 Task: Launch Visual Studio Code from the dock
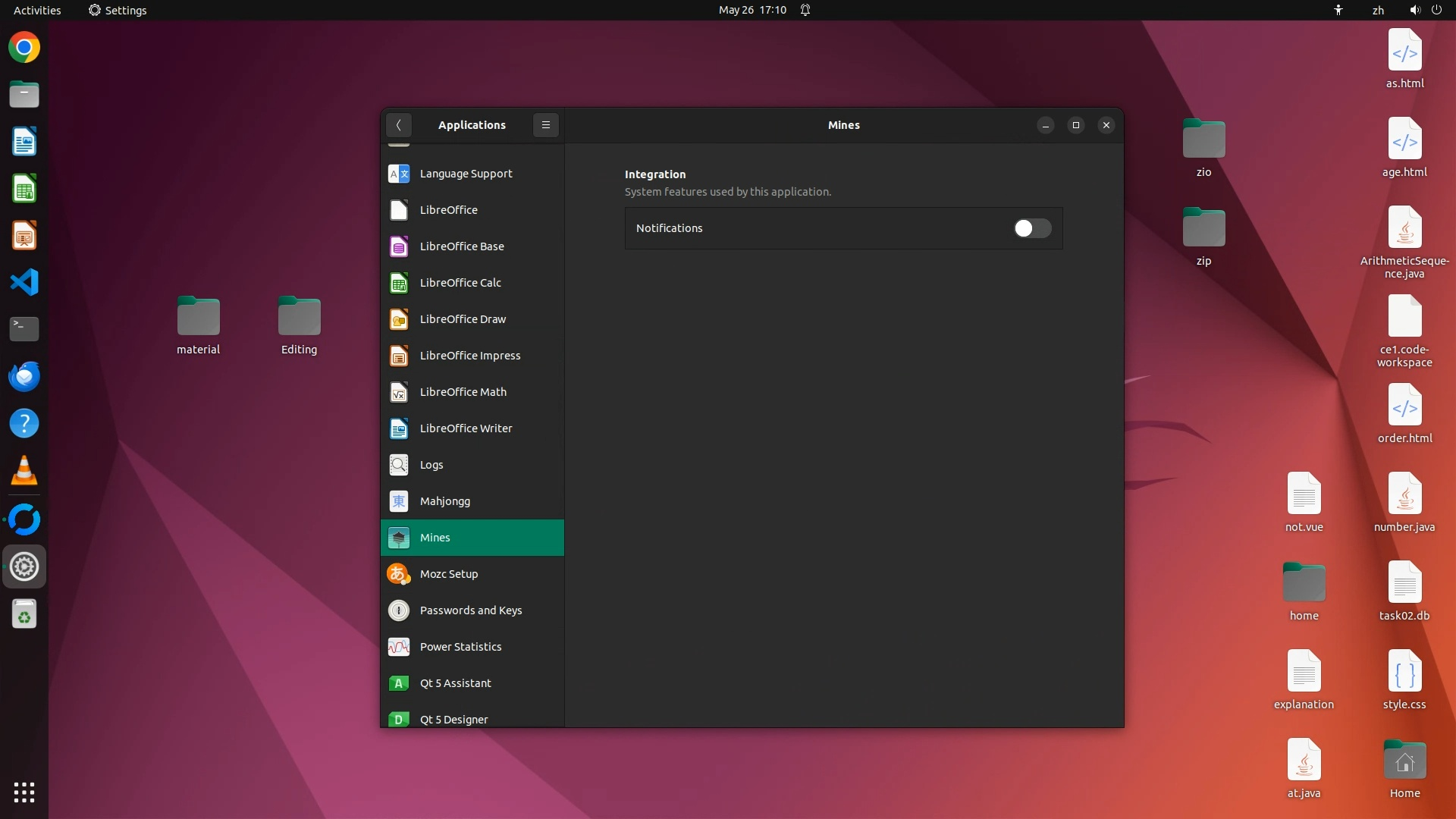(x=24, y=282)
